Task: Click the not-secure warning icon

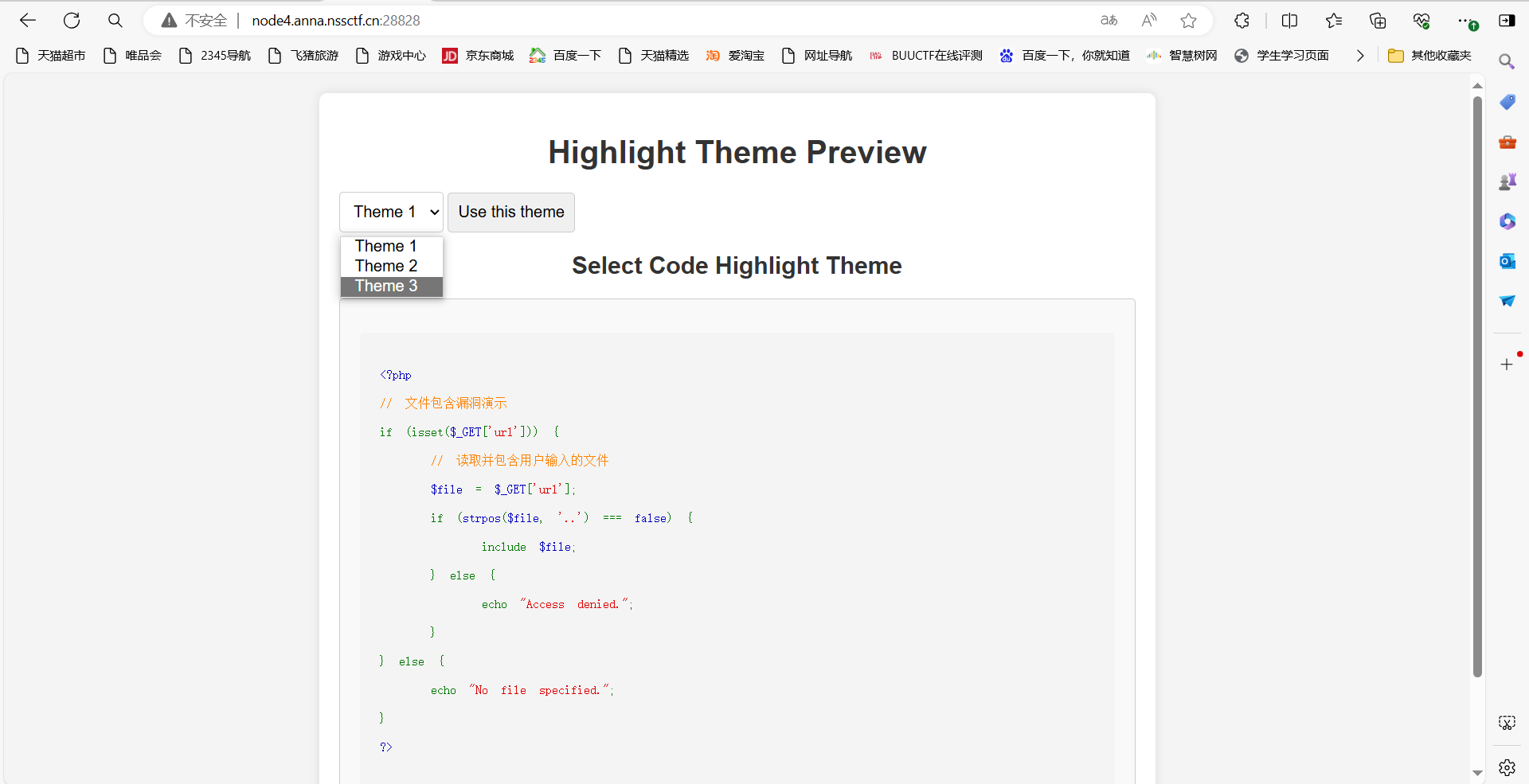Action: tap(169, 21)
